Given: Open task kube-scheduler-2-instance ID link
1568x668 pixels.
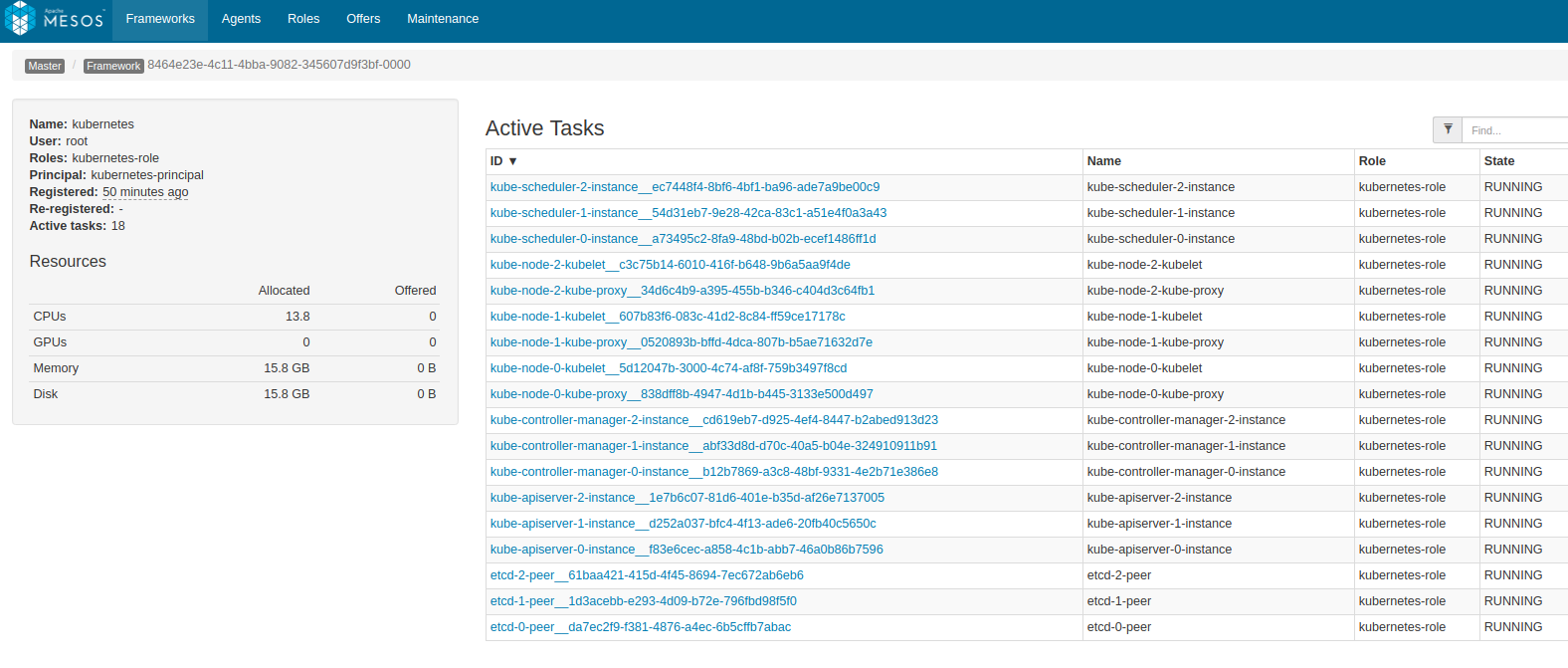Looking at the screenshot, I should [685, 187].
